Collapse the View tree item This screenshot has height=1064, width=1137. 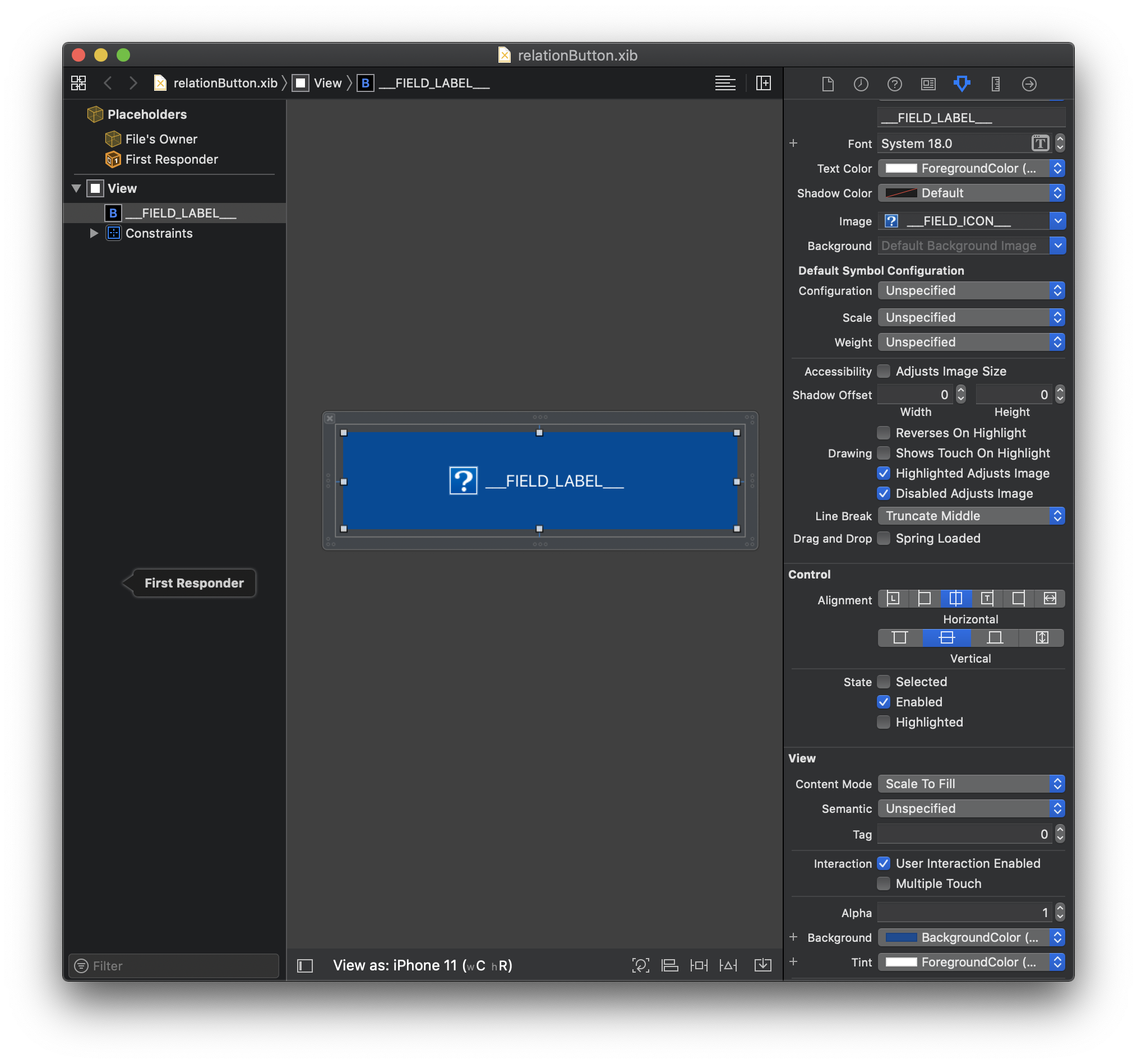pyautogui.click(x=76, y=188)
